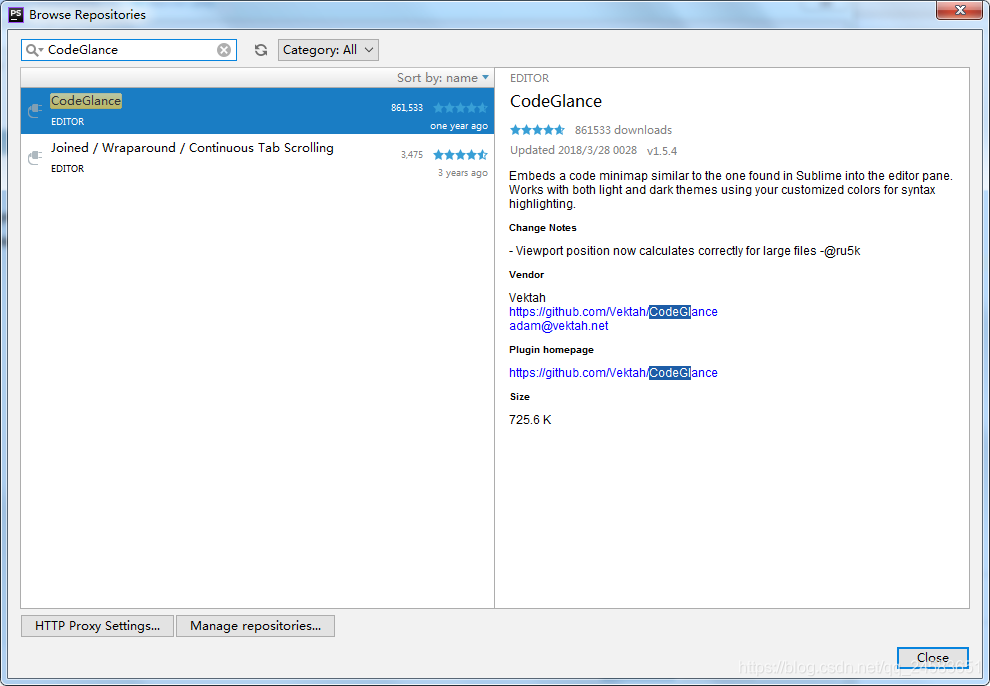Click the Plugin homepage heading
990x686 pixels.
click(x=551, y=350)
